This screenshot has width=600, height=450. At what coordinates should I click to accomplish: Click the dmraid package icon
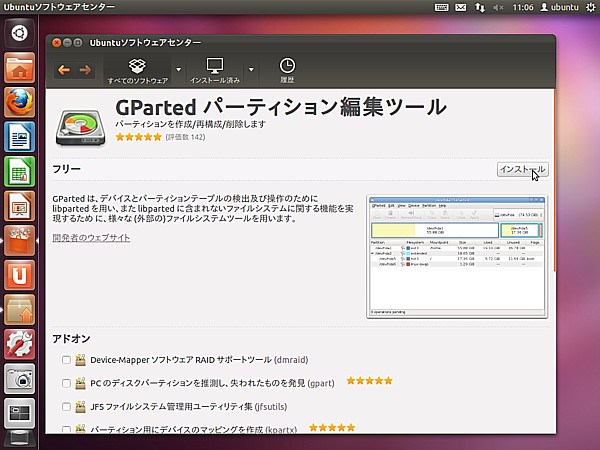[80, 360]
